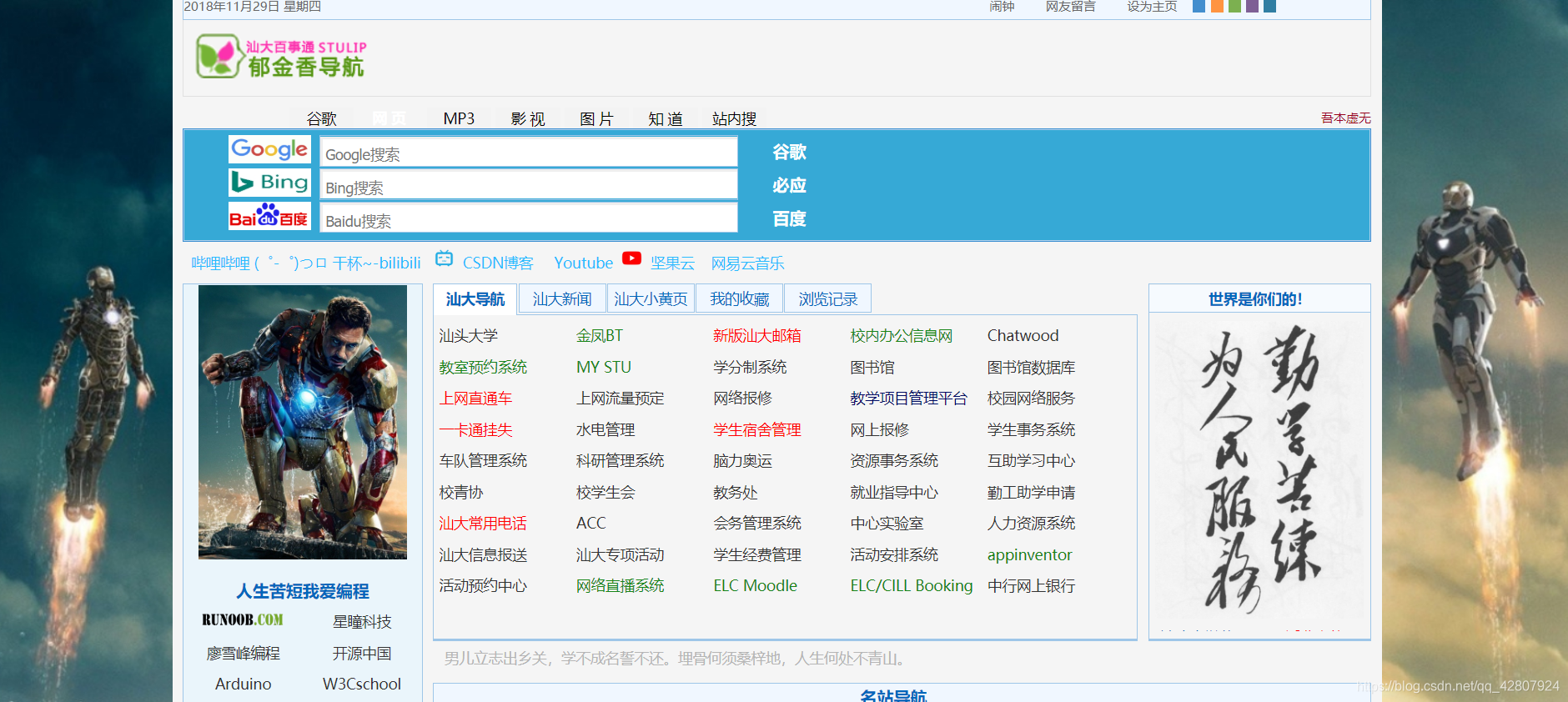The image size is (1568, 702).
Task: Pick the purple theme color swatch
Action: tap(1252, 6)
